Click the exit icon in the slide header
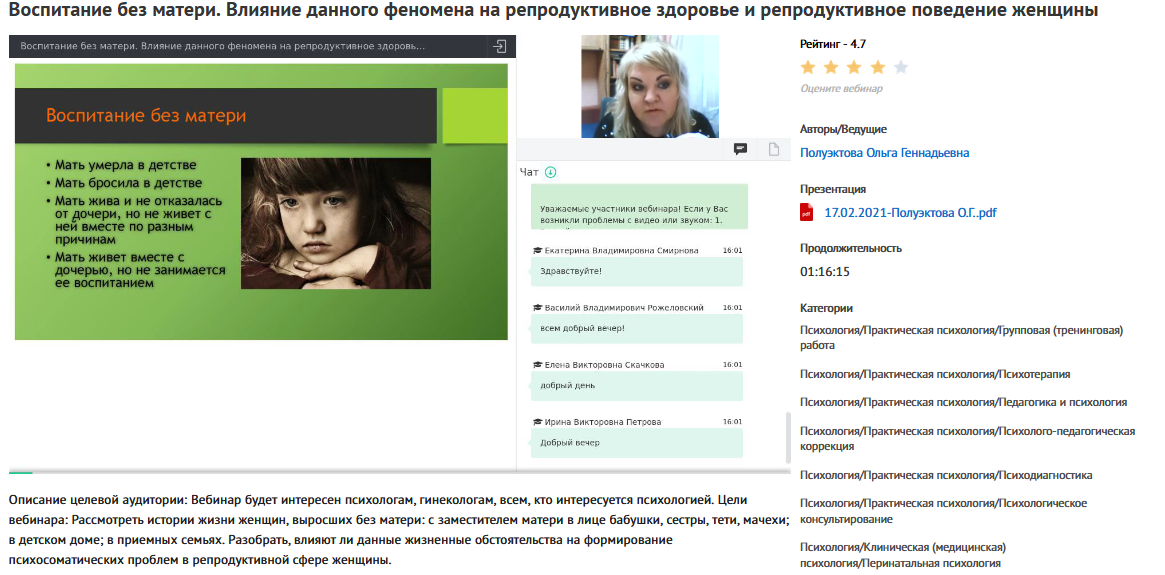Screen dimensions: 1165x575 coord(498,47)
